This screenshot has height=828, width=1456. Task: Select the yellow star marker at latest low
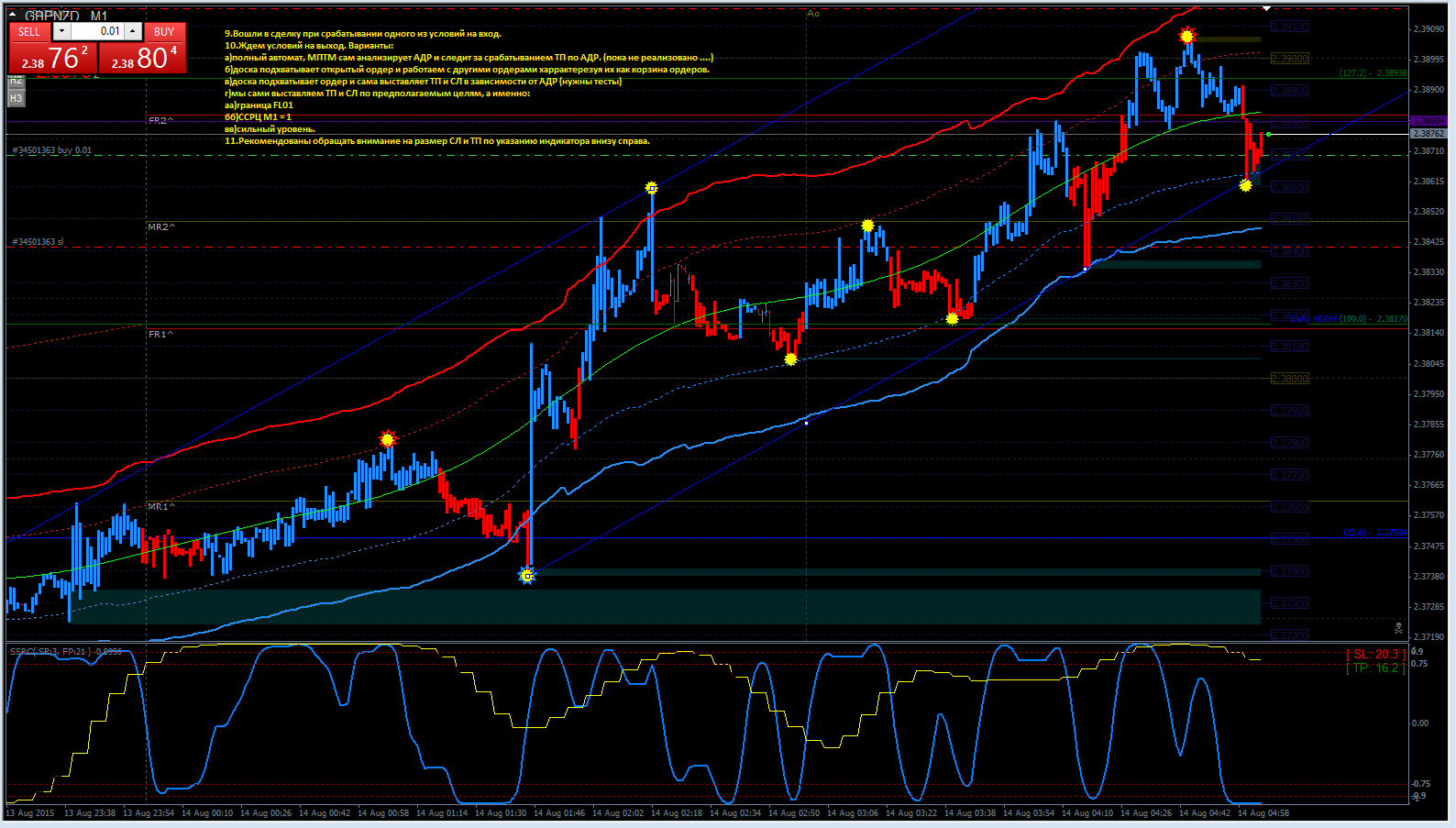coord(1245,185)
